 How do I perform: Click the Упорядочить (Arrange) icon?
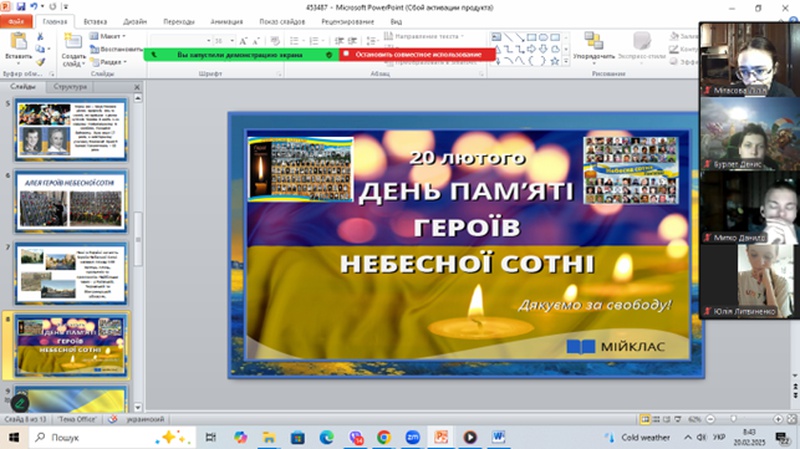click(593, 42)
